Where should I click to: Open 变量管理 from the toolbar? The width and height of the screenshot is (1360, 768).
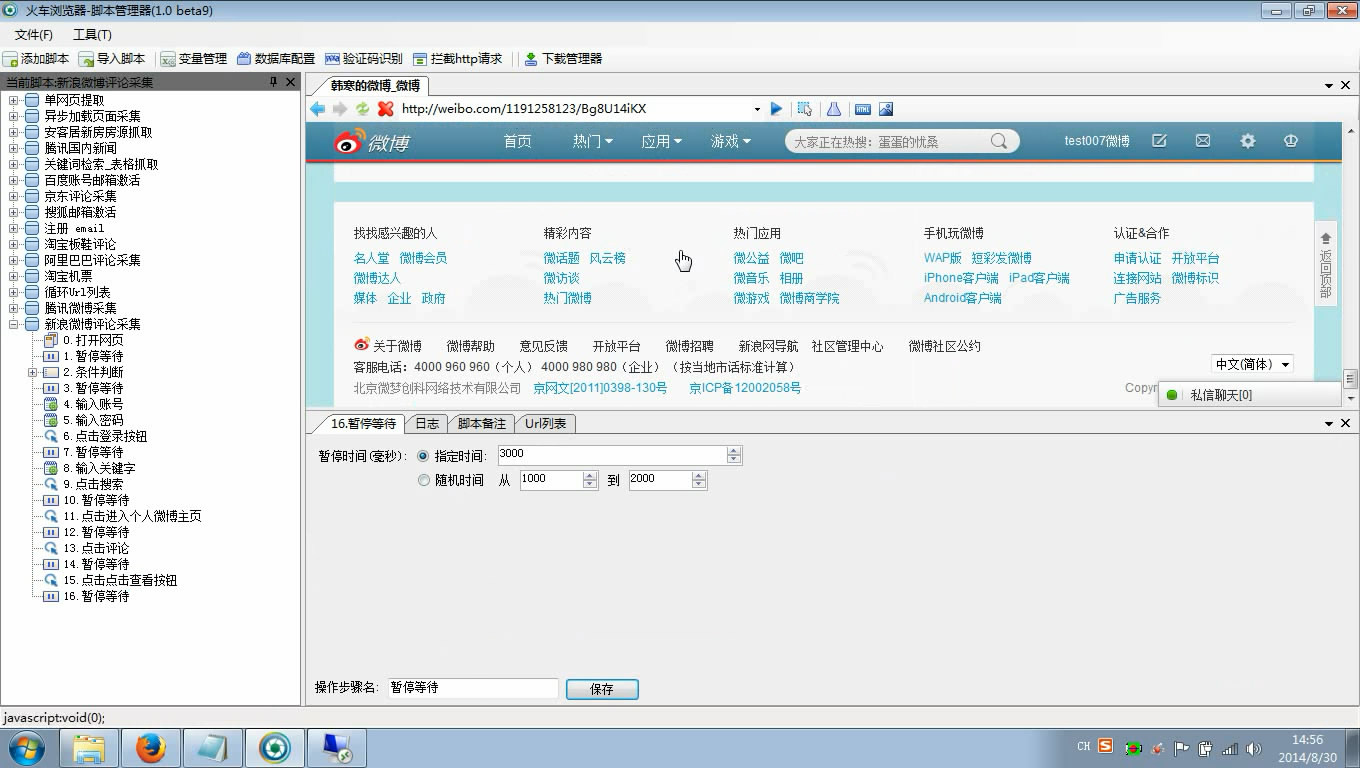coord(194,59)
